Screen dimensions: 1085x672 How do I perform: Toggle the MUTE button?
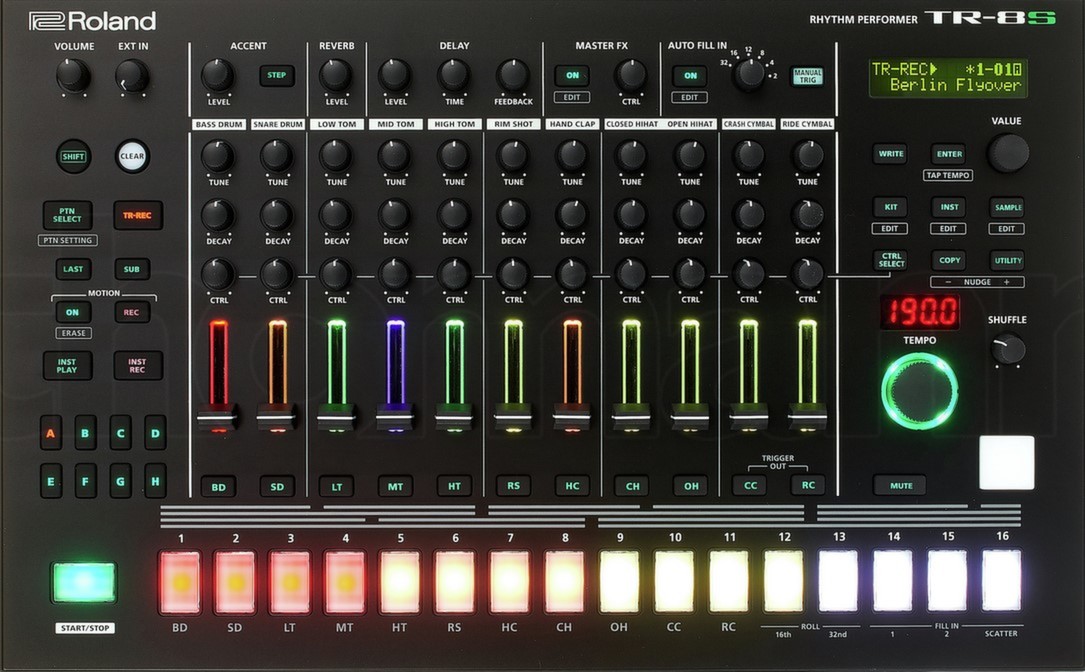pyautogui.click(x=900, y=485)
